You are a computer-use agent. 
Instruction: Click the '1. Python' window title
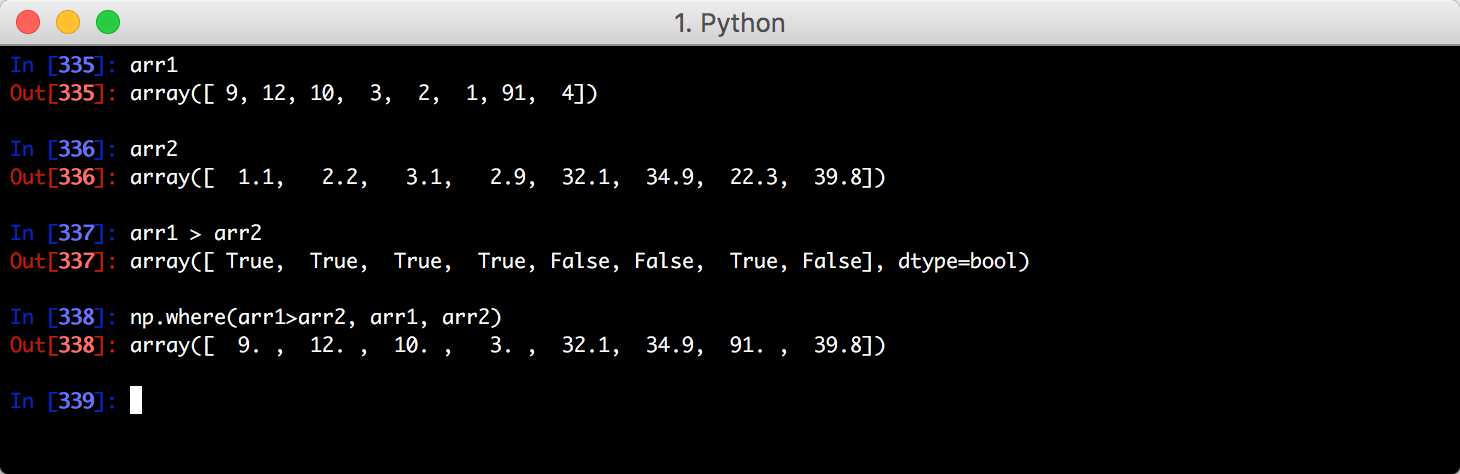coord(730,23)
